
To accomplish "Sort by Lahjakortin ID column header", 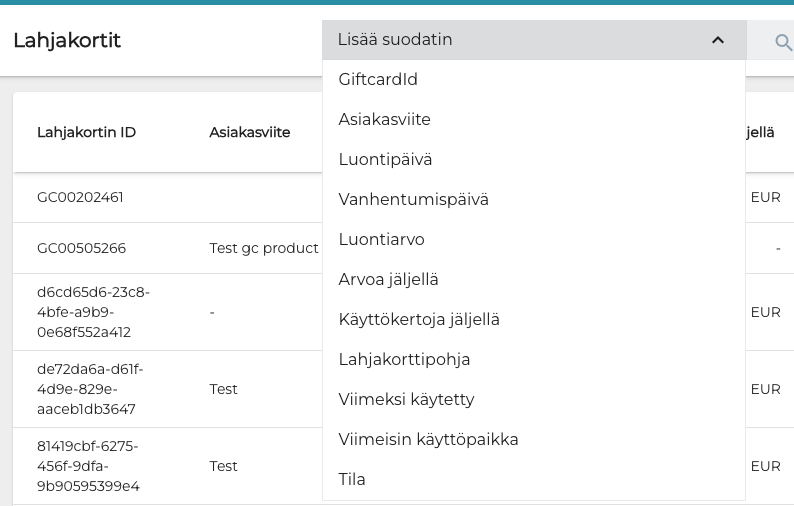I will [x=86, y=132].
